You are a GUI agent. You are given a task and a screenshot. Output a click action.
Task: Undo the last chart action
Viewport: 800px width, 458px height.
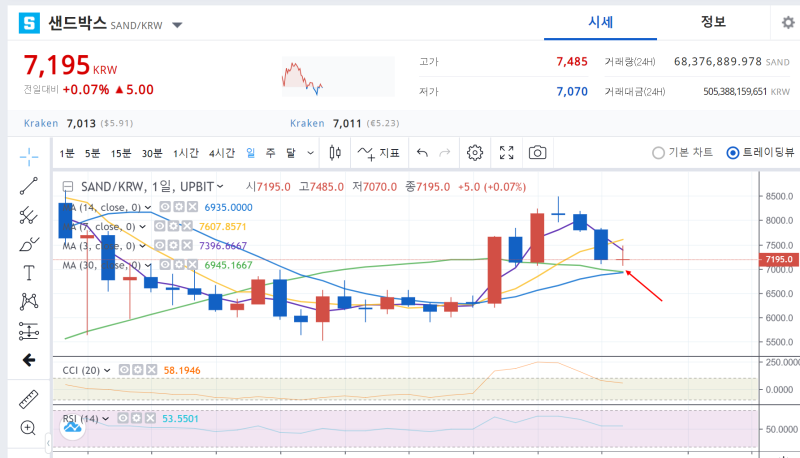[422, 152]
